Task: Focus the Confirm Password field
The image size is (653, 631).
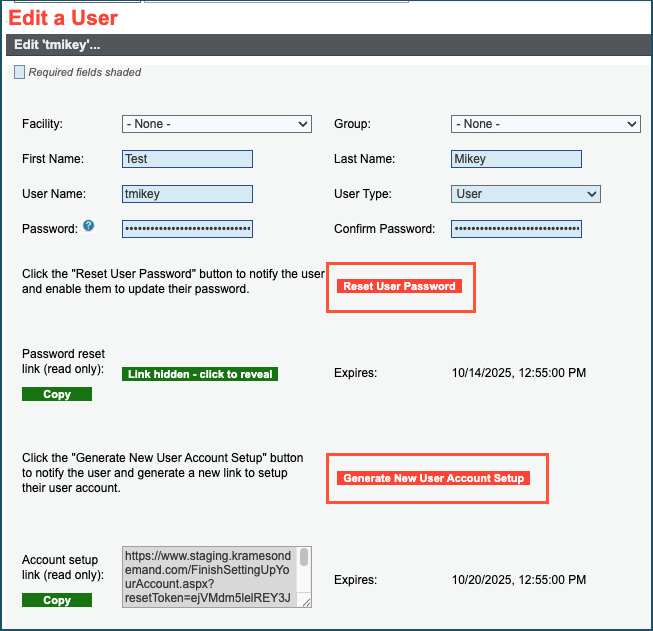Action: pos(516,229)
